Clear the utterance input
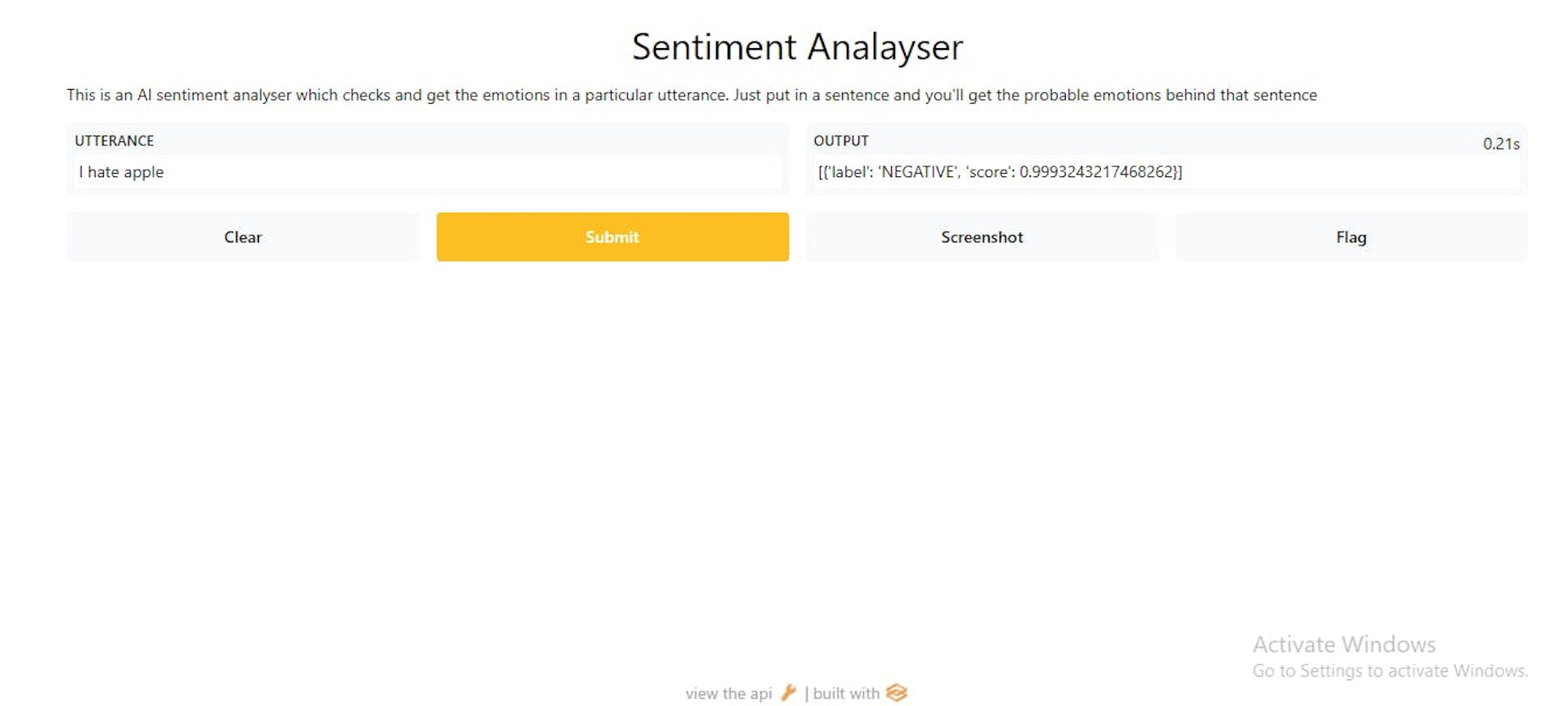Screen dimensions: 1568x706 [x=243, y=237]
